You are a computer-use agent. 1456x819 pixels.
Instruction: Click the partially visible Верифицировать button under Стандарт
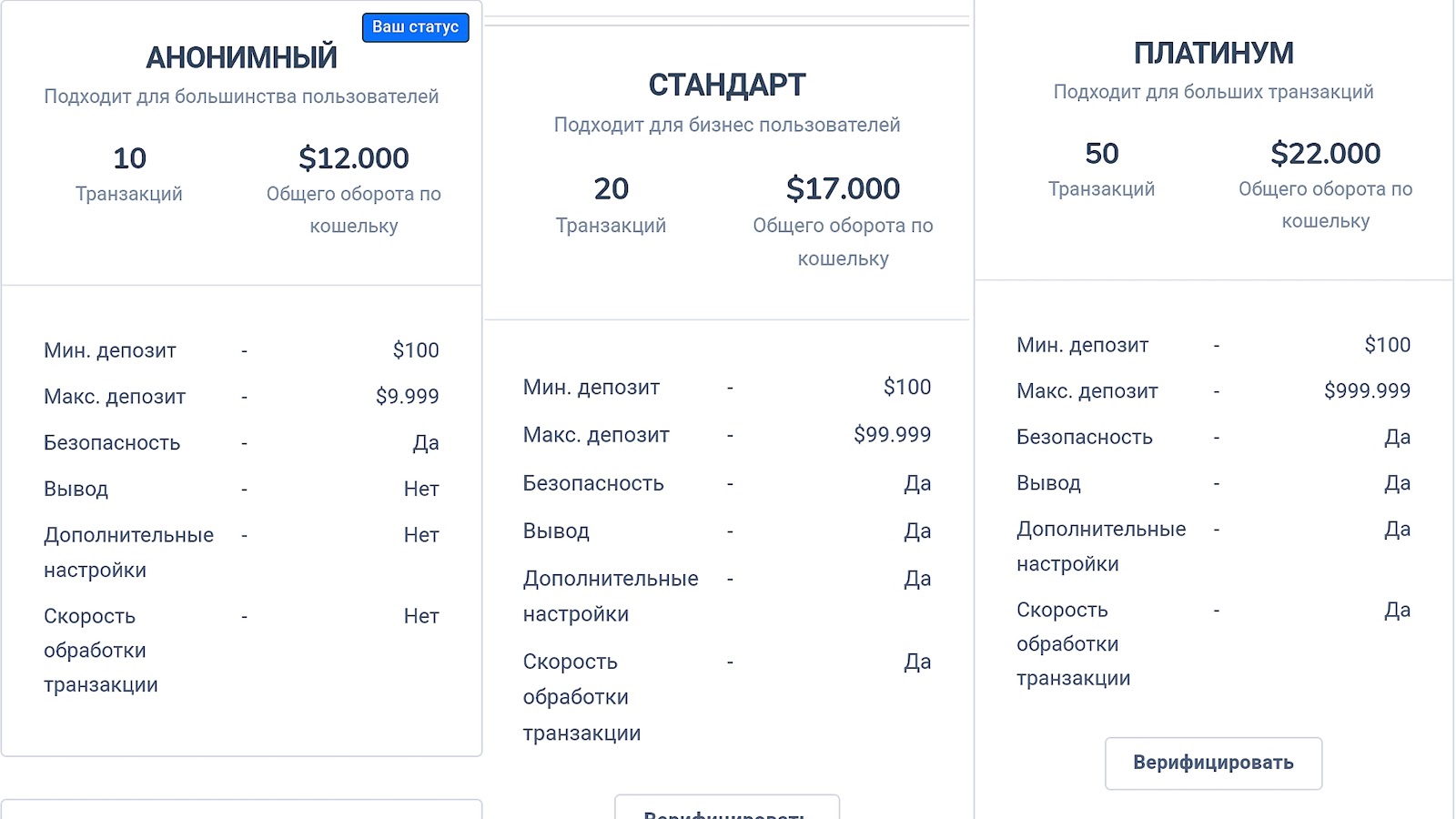point(726,809)
